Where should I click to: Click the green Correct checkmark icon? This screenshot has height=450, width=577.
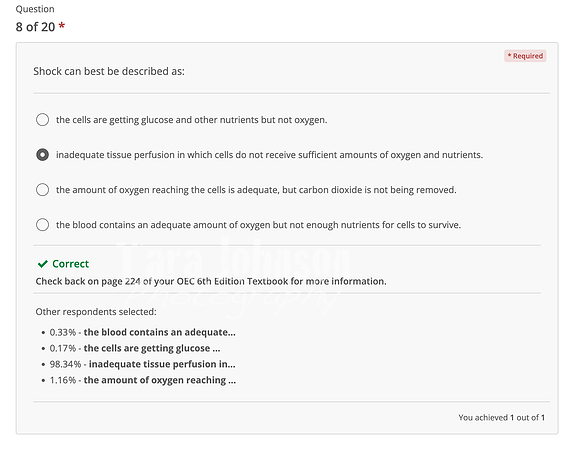43,264
